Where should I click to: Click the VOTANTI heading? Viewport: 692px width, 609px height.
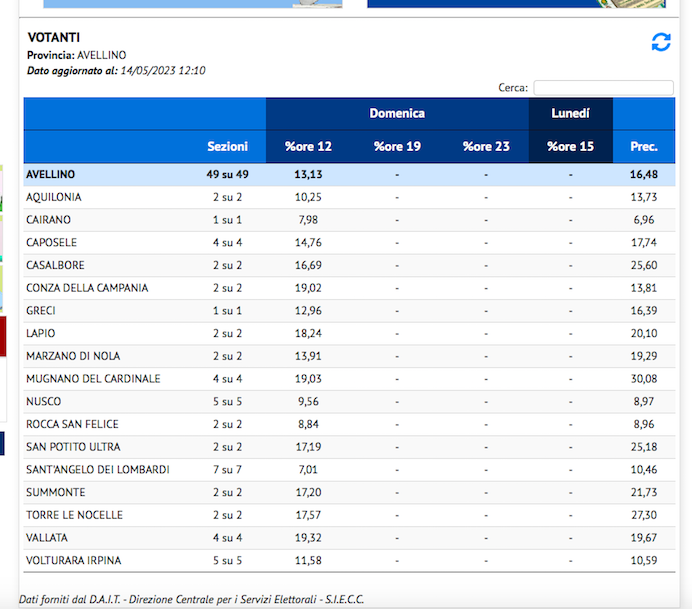click(x=53, y=38)
